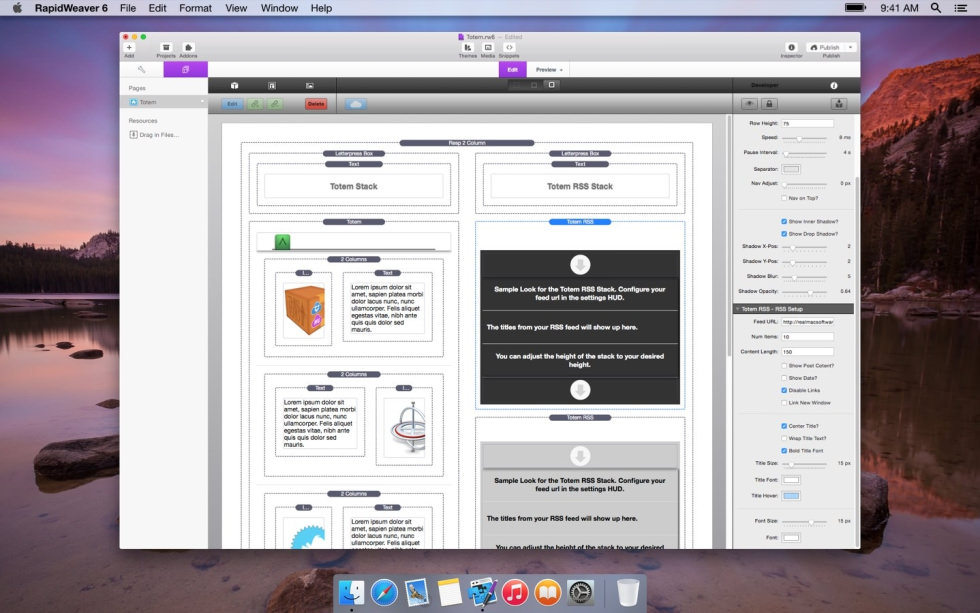This screenshot has width=980, height=613.
Task: Select the wrench setup tab in sidebar
Action: (141, 69)
